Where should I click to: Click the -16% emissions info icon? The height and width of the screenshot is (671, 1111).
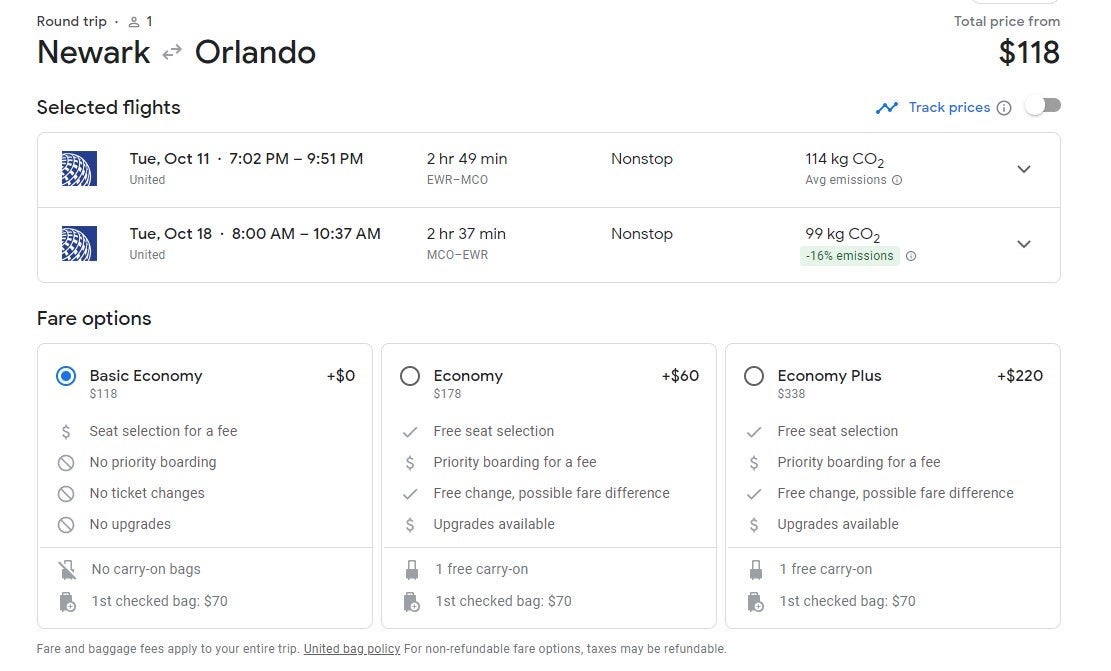[x=911, y=256]
